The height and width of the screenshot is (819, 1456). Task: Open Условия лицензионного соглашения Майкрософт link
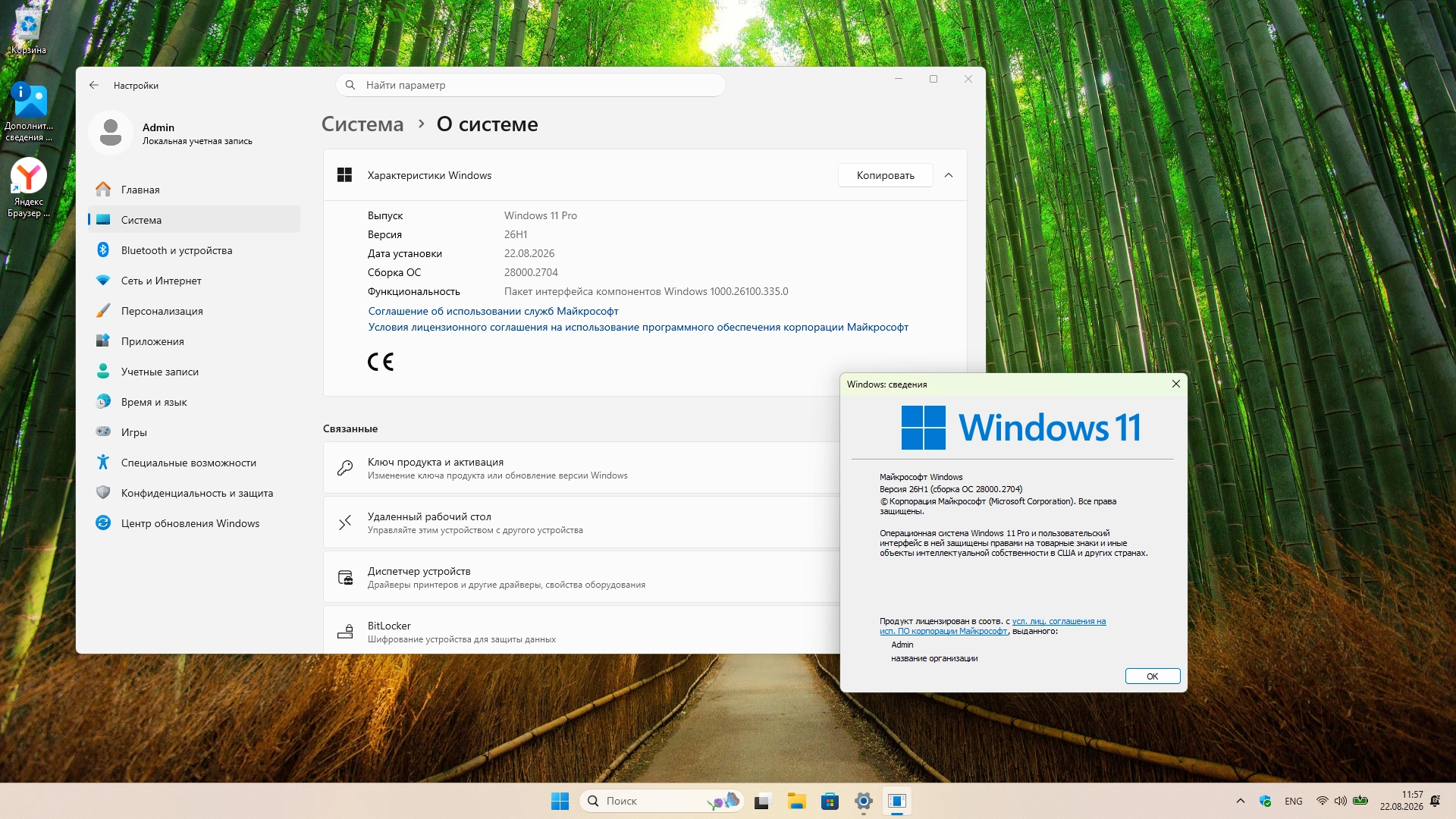[x=639, y=327]
